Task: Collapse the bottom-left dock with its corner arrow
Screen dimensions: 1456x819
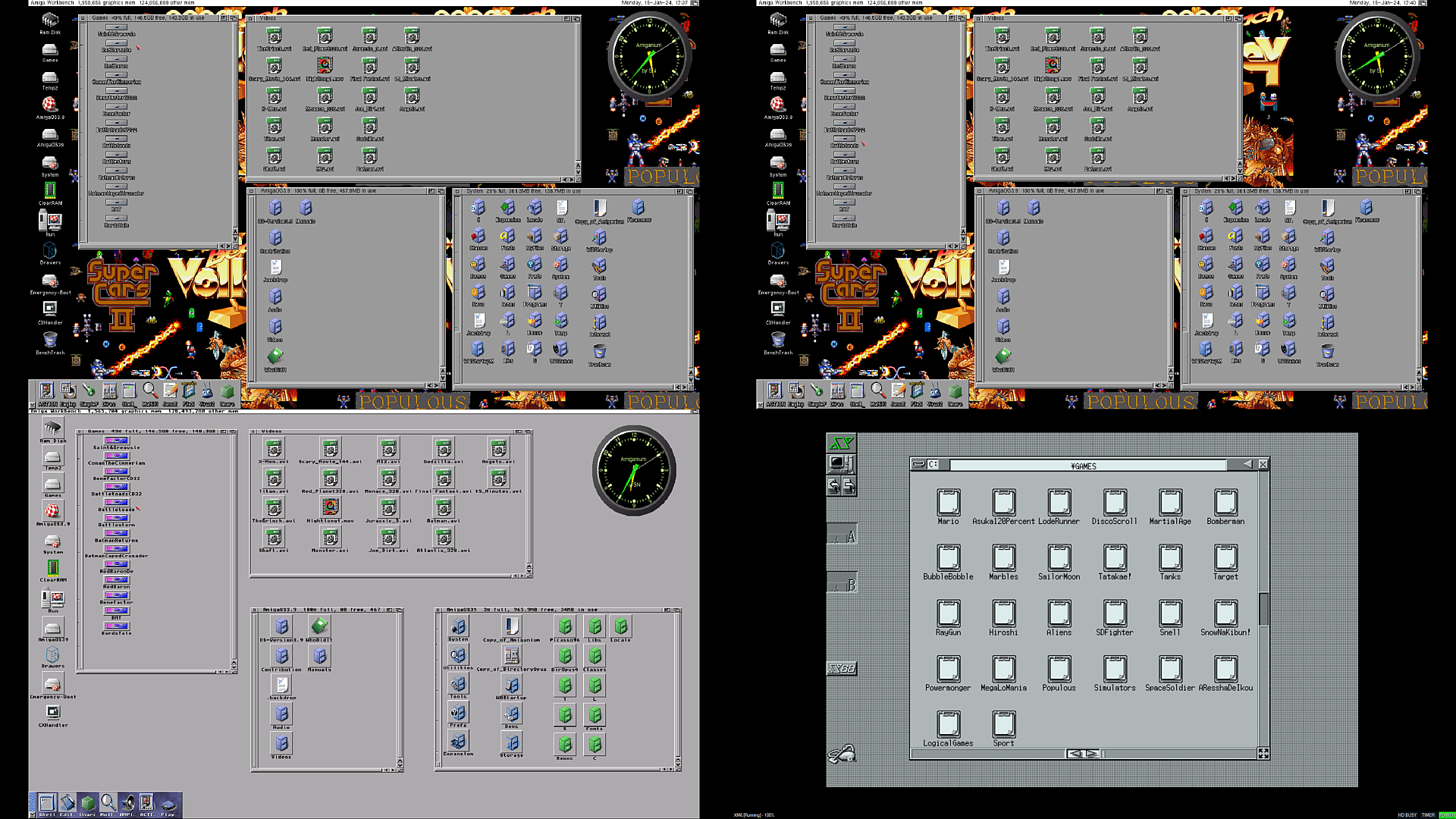Action: 32,814
